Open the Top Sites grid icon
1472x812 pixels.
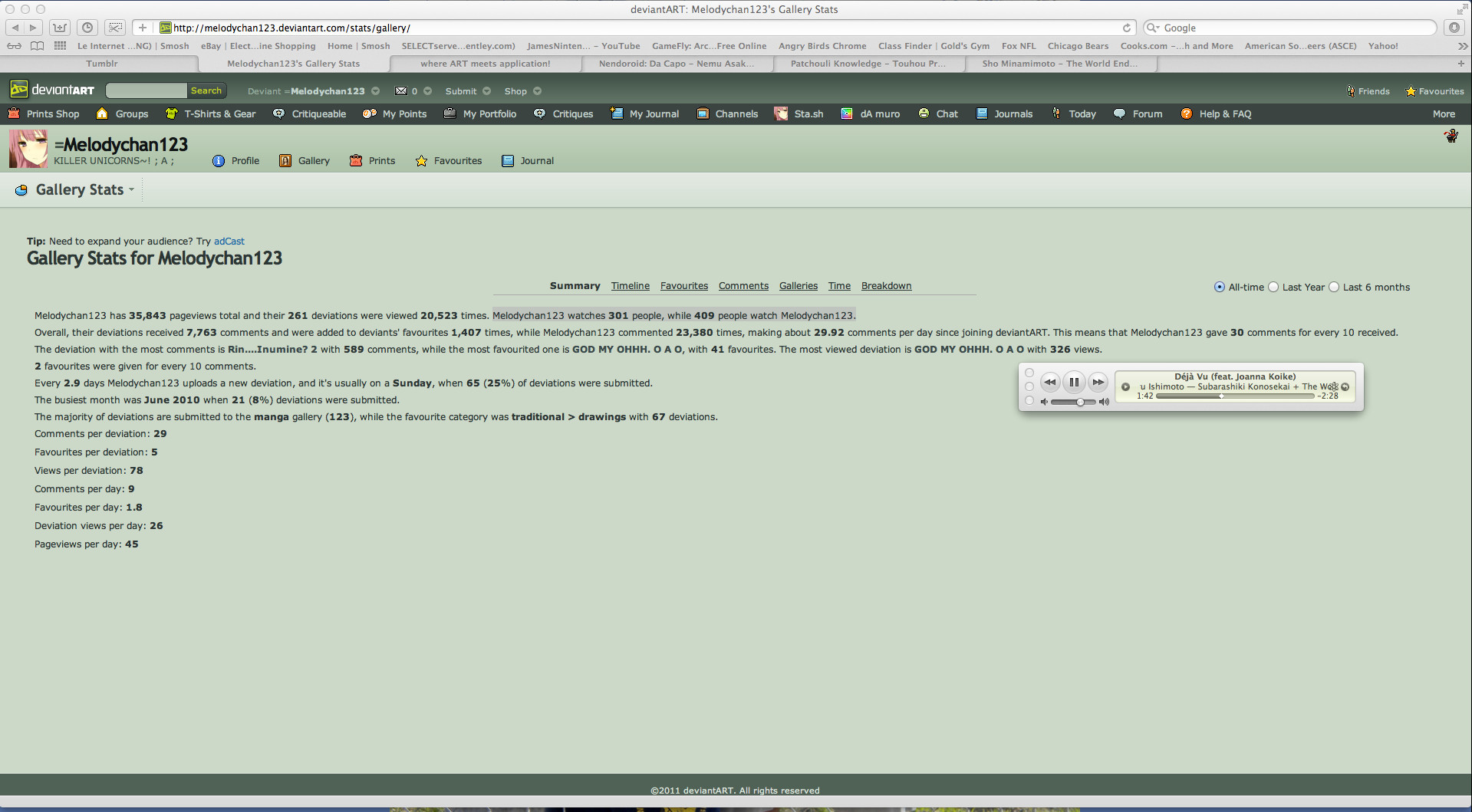pos(60,46)
